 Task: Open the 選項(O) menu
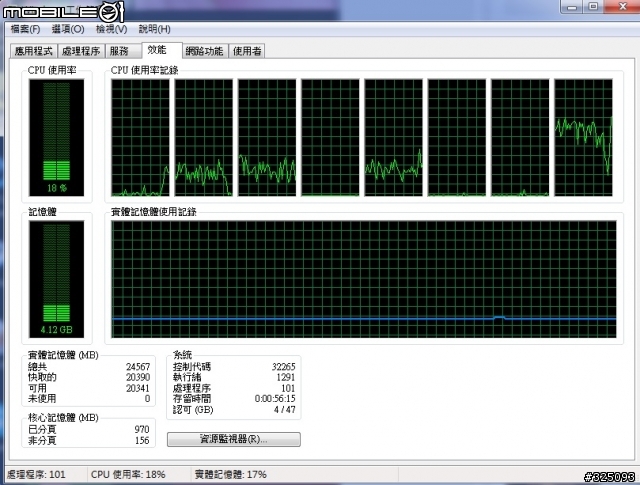68,29
